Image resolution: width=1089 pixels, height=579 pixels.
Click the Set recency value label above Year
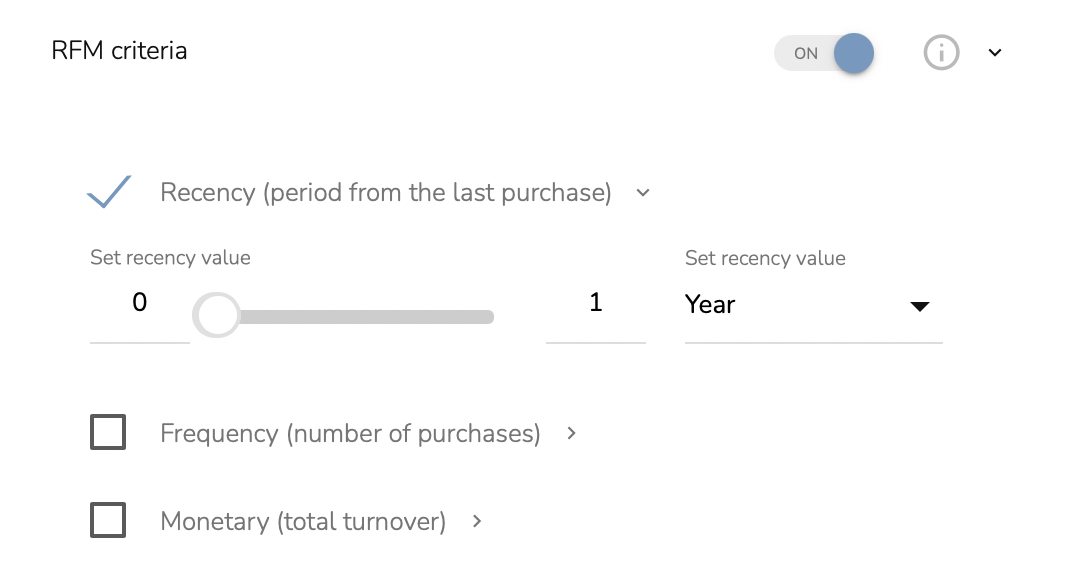click(765, 258)
